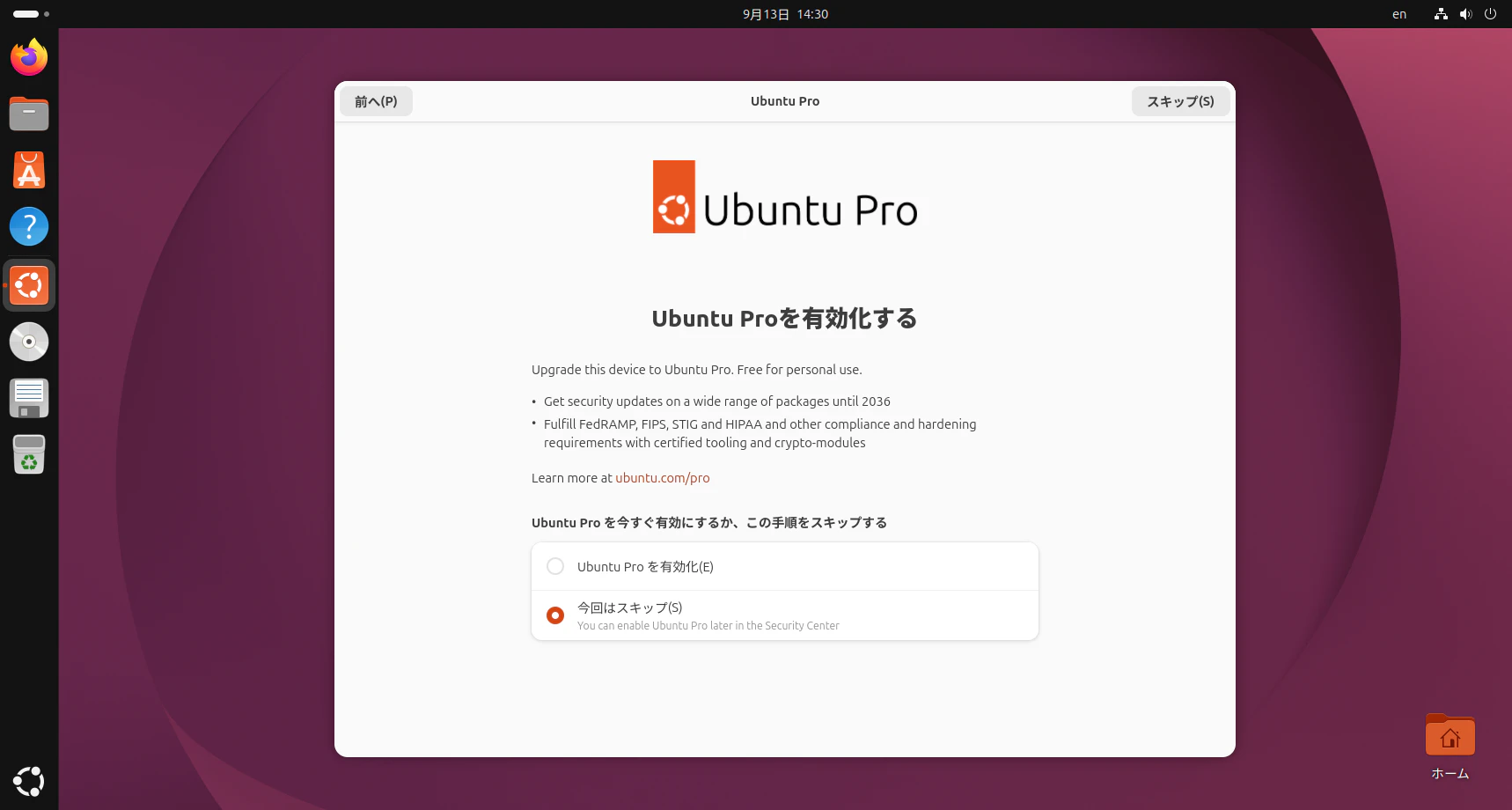Open the optical disc icon in dock
The image size is (1512, 810).
29,342
